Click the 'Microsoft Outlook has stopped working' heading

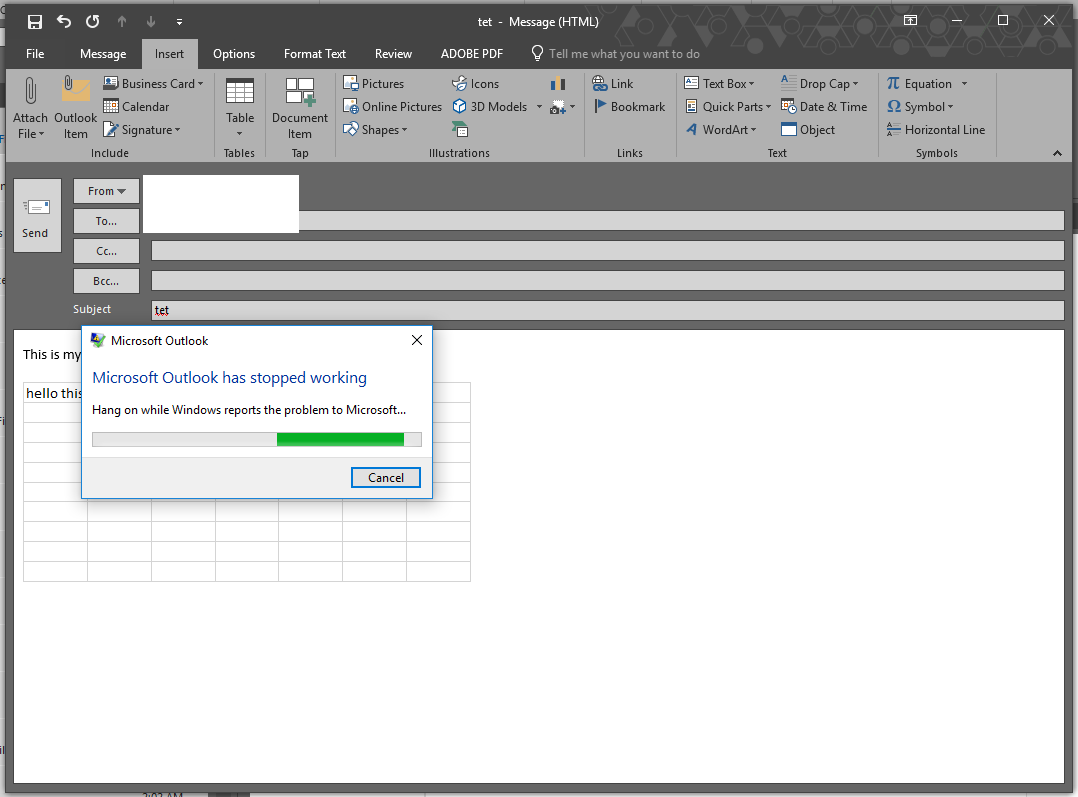(230, 378)
